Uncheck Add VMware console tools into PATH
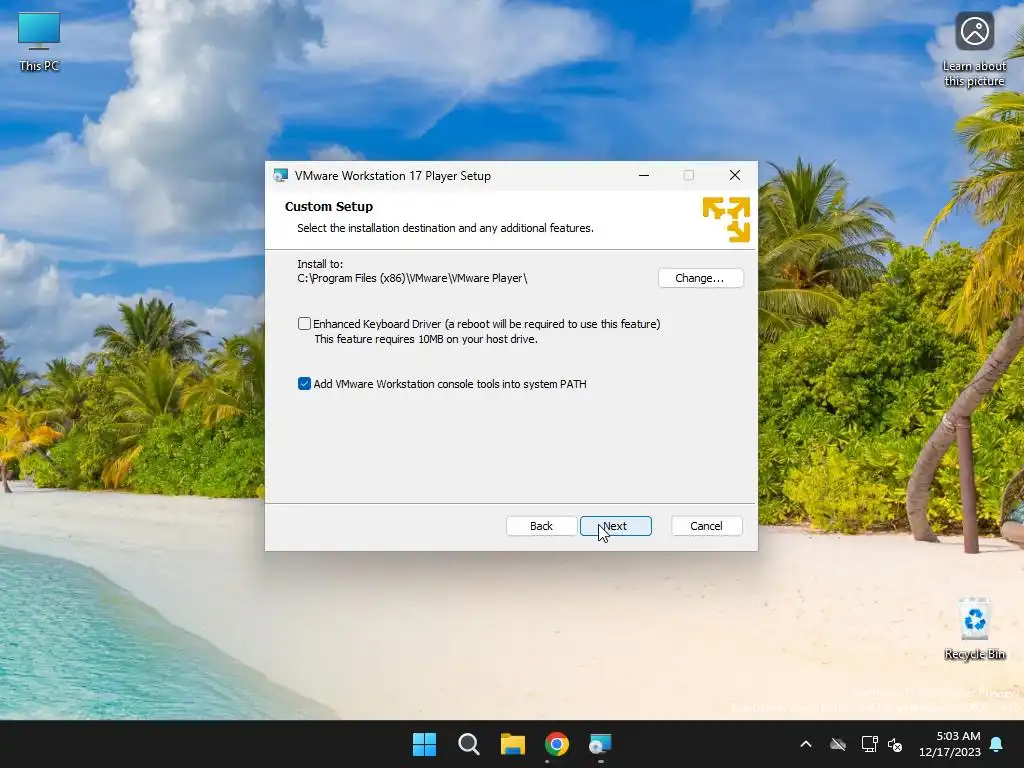Image resolution: width=1024 pixels, height=768 pixels. [304, 383]
